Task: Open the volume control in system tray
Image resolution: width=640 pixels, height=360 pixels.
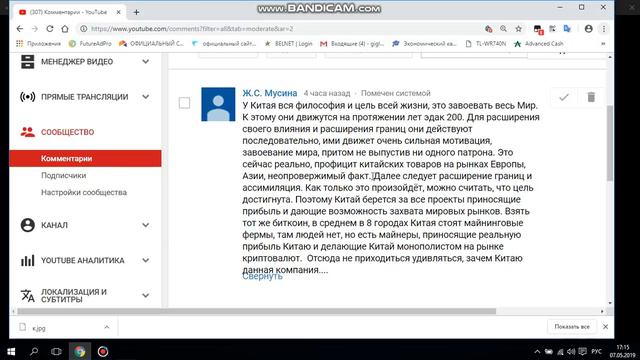Action: tap(571, 352)
